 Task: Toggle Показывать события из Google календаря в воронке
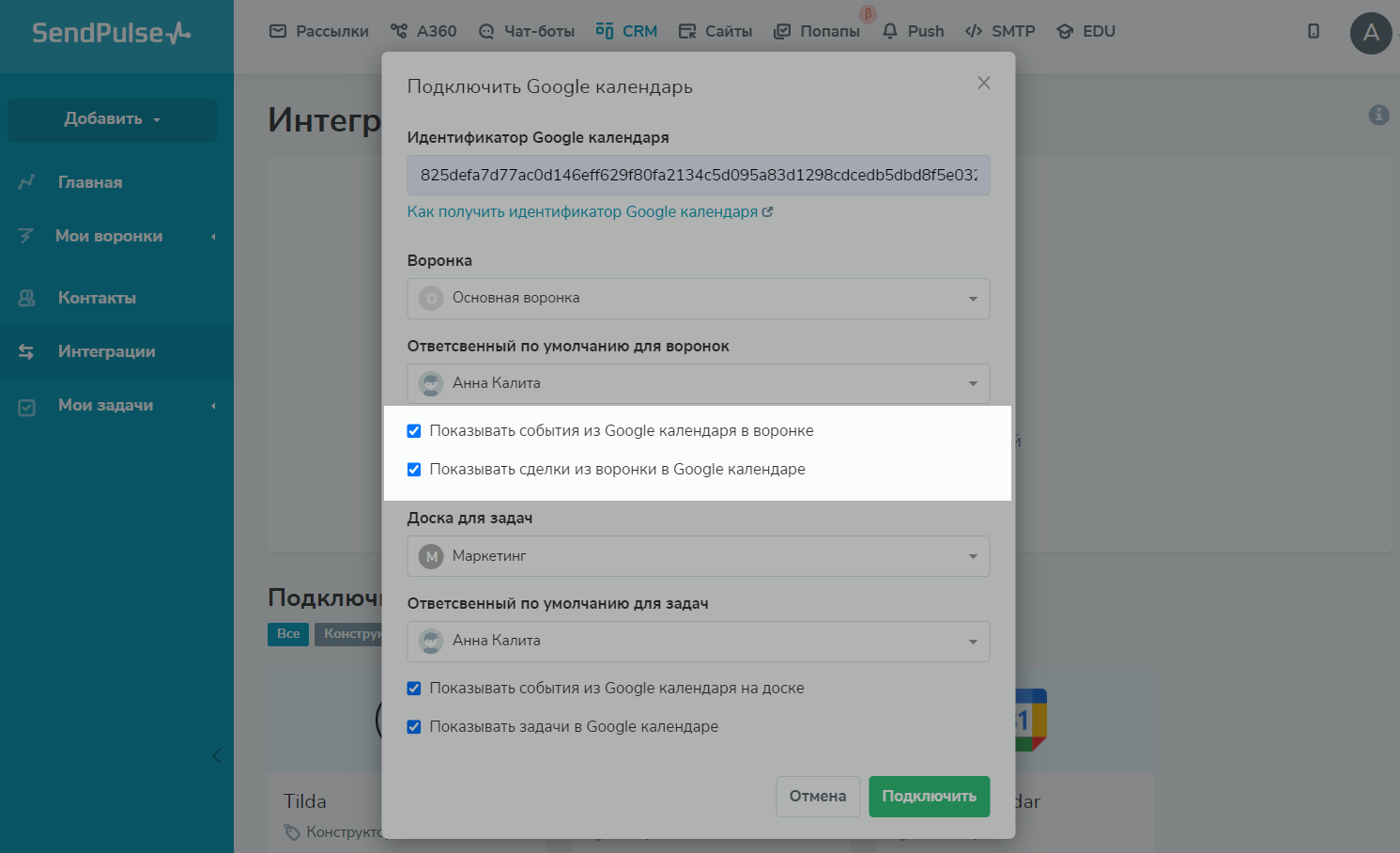pos(414,431)
